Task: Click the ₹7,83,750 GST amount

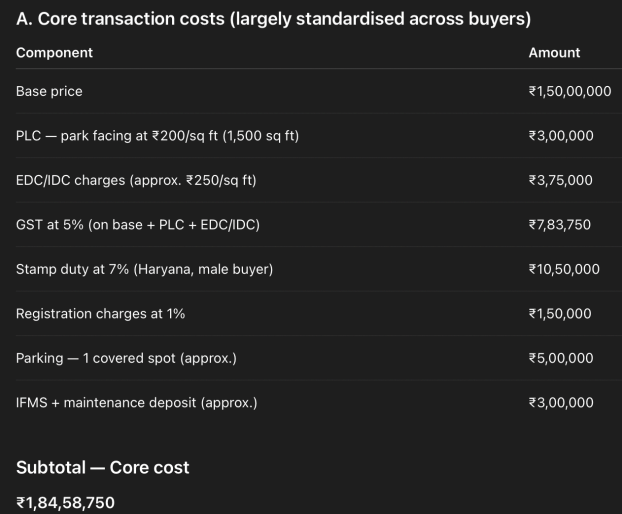Action: tap(559, 225)
